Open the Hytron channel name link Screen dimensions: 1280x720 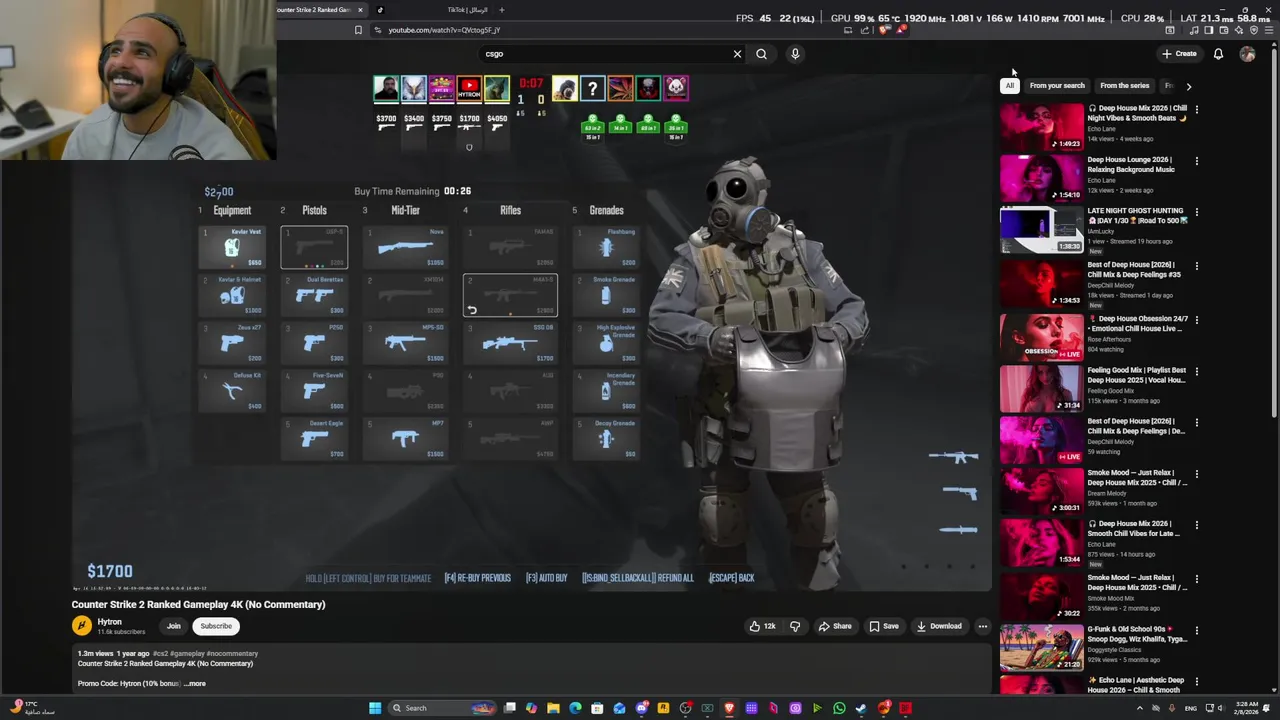[110, 622]
